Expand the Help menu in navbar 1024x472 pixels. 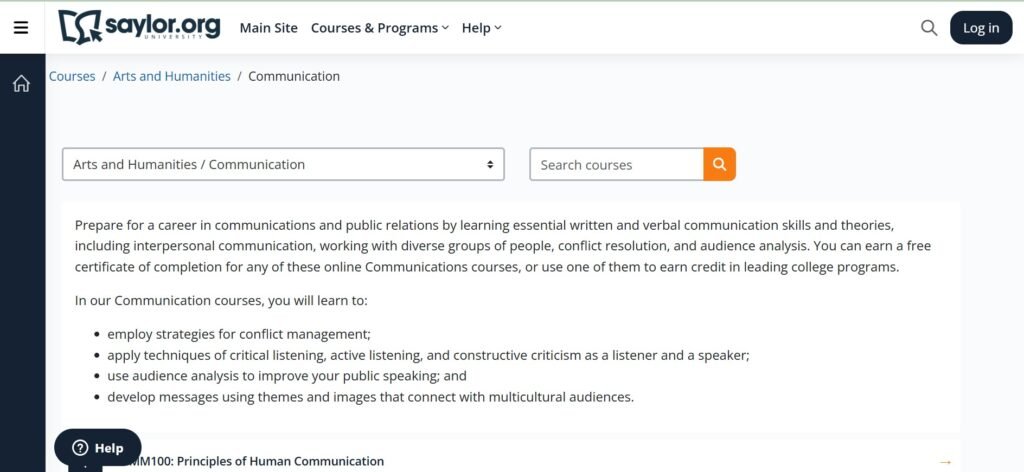click(x=481, y=28)
